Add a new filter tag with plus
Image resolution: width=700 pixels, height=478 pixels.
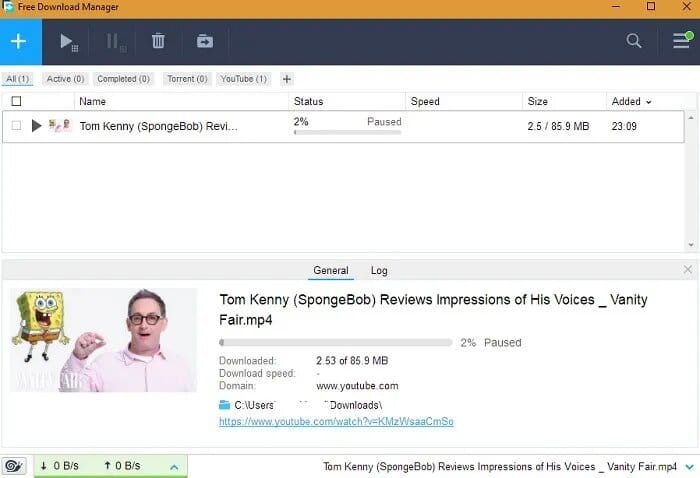coord(287,79)
